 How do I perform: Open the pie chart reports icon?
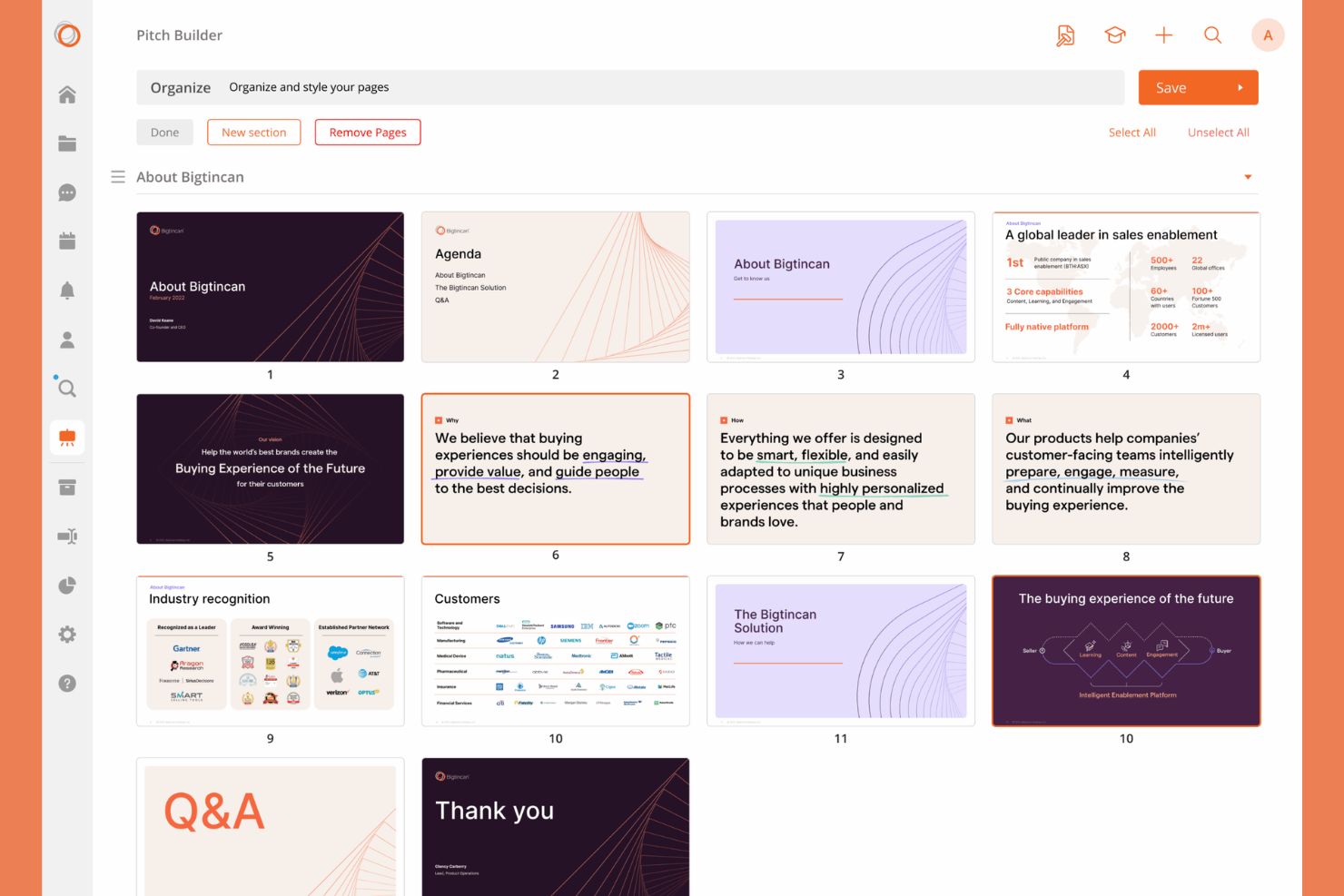(67, 586)
